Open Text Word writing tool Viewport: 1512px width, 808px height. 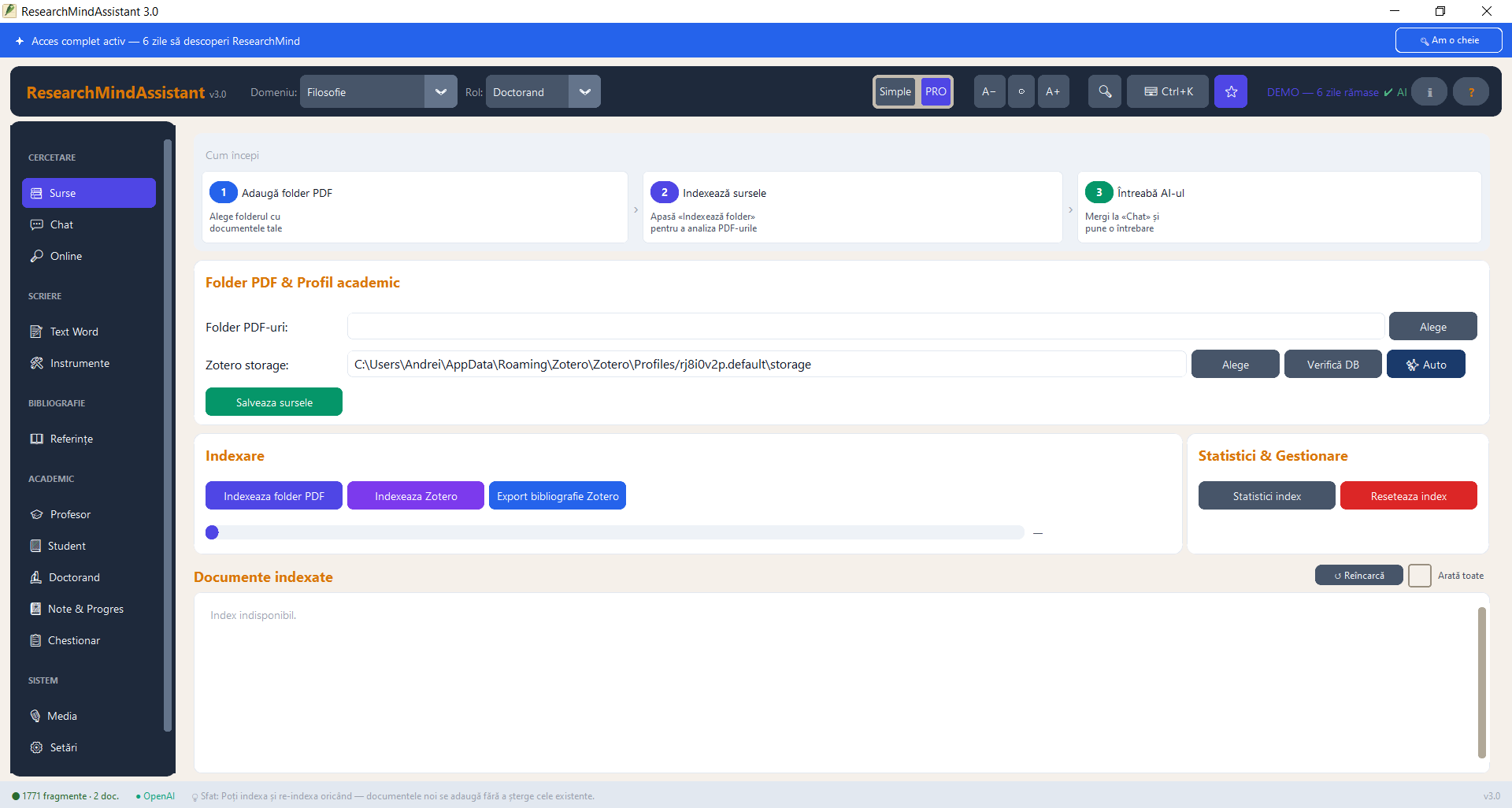(89, 332)
